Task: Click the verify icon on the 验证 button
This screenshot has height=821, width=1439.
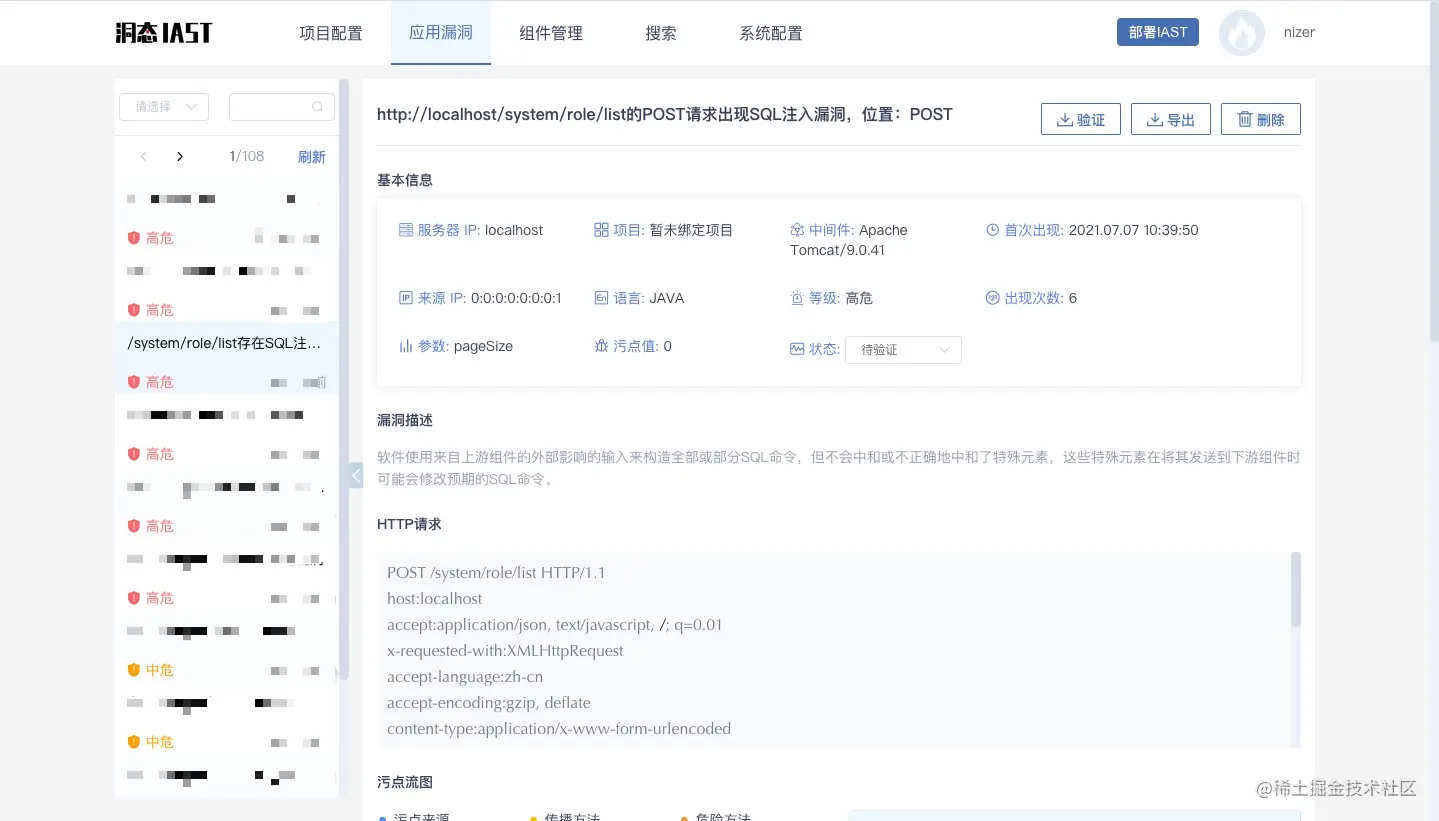Action: [x=1063, y=118]
